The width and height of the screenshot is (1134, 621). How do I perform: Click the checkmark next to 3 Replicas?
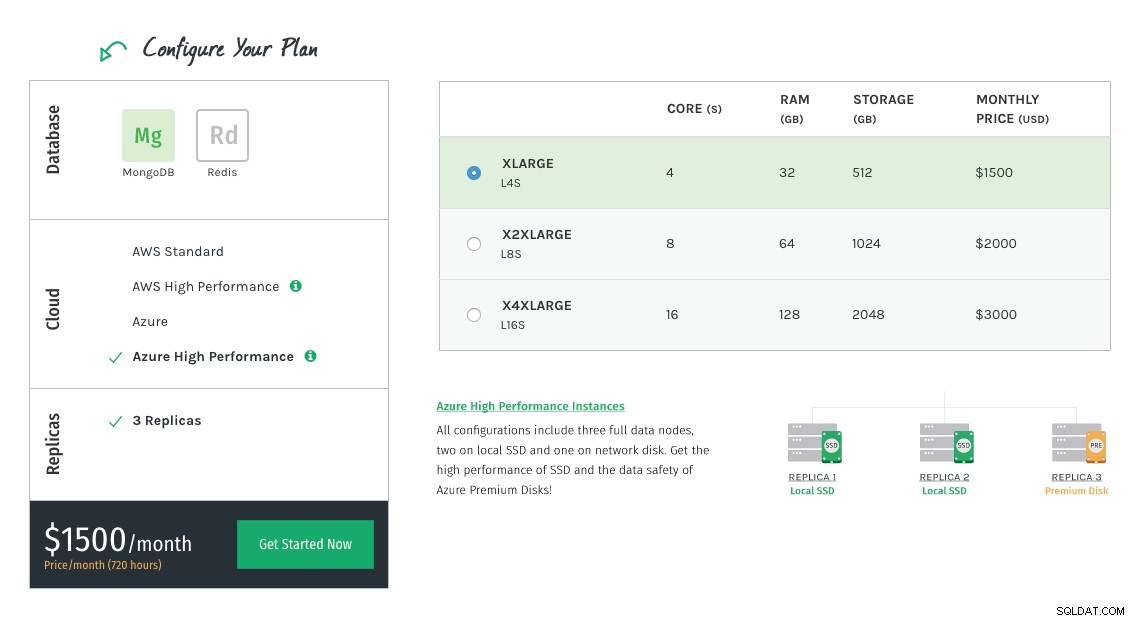click(115, 421)
